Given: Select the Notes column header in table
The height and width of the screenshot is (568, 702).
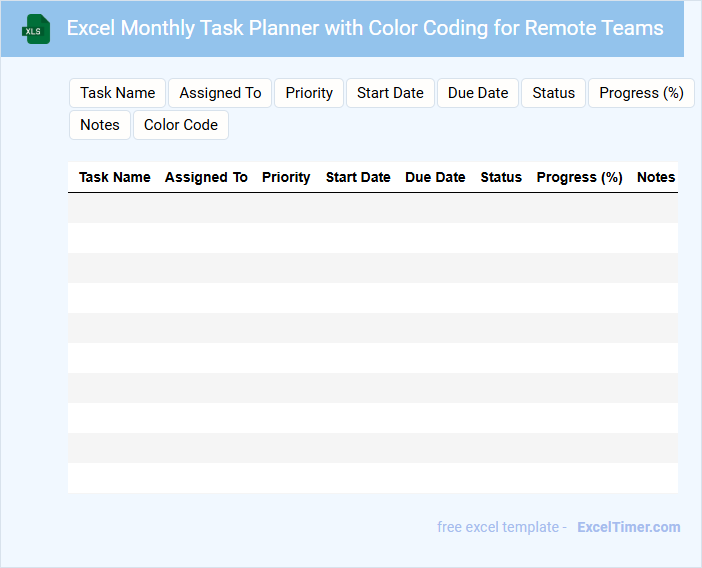Looking at the screenshot, I should click(656, 177).
